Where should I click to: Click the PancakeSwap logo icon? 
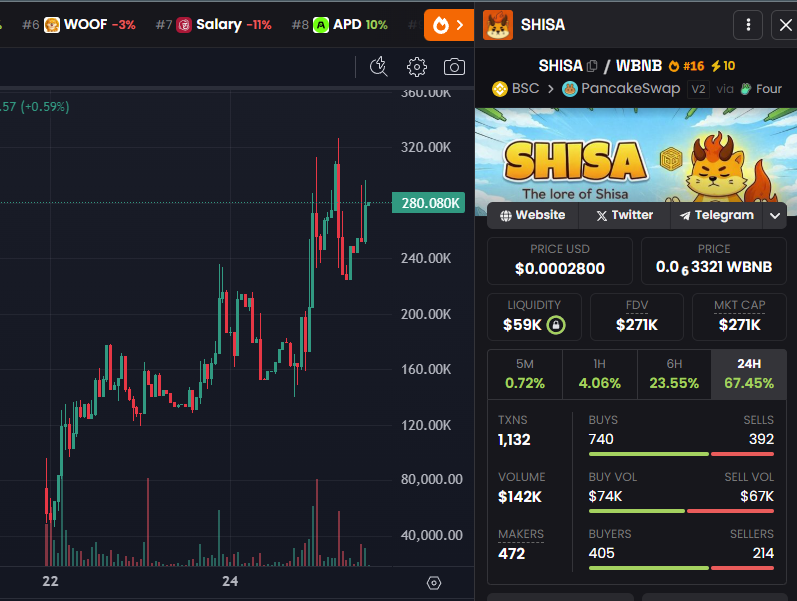(570, 89)
